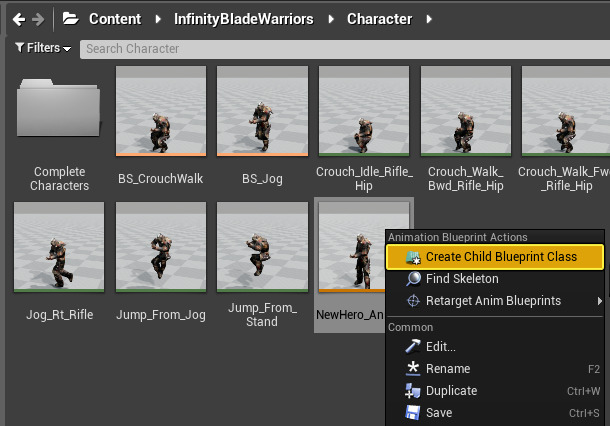Select the BS_CrouchWalk asset thumbnail
610x426 pixels.
pos(161,111)
